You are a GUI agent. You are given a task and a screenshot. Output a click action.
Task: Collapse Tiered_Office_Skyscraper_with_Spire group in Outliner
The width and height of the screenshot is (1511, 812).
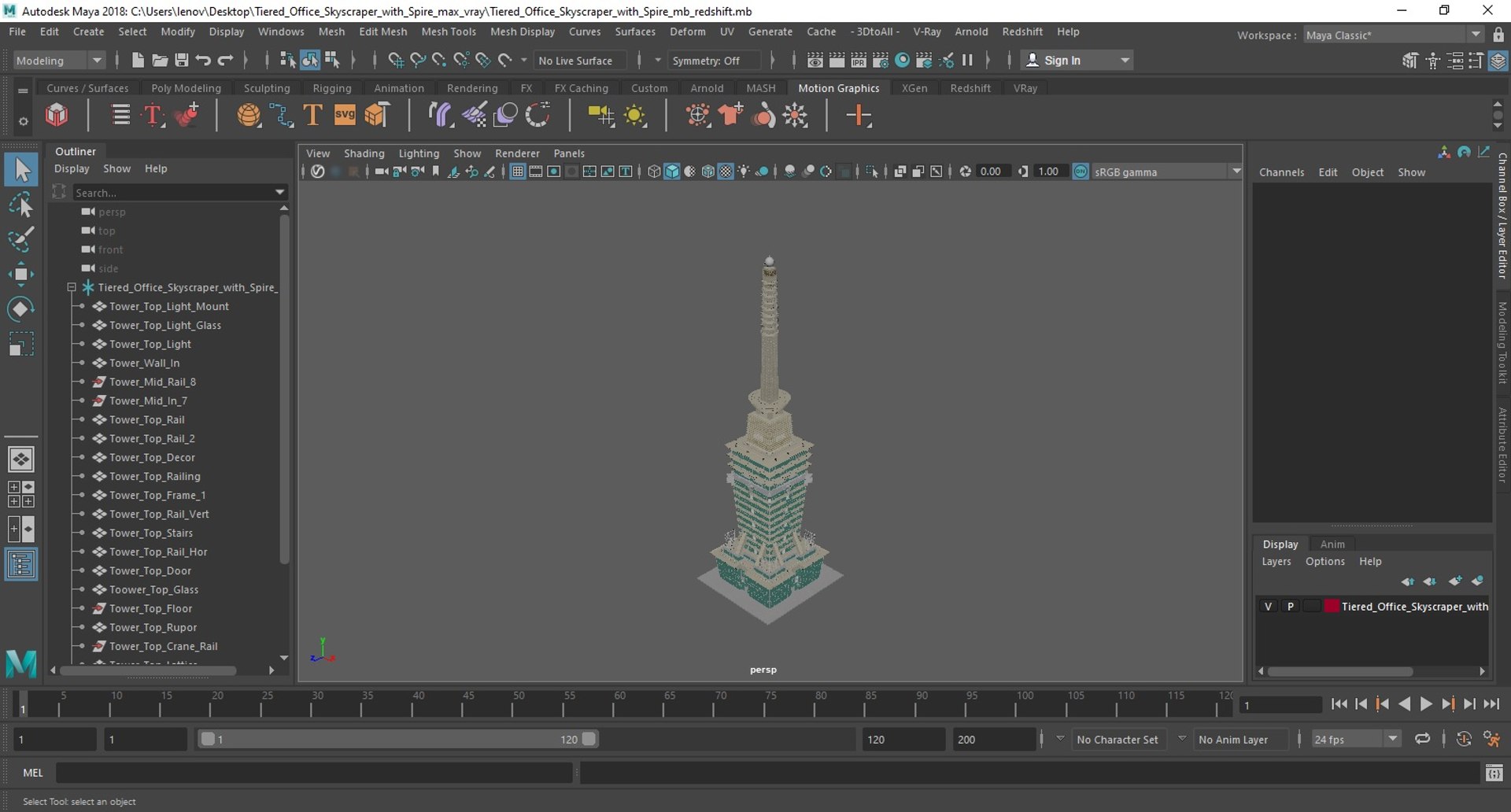coord(72,287)
